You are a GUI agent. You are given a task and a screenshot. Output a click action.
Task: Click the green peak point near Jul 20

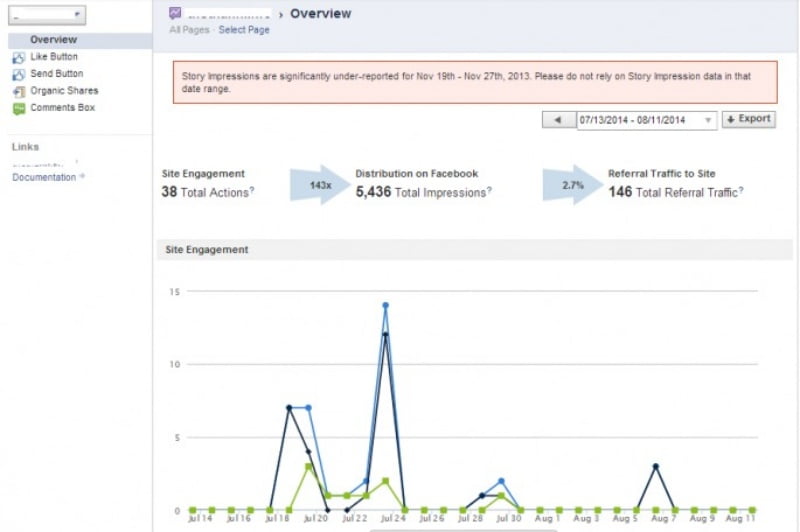click(x=308, y=466)
